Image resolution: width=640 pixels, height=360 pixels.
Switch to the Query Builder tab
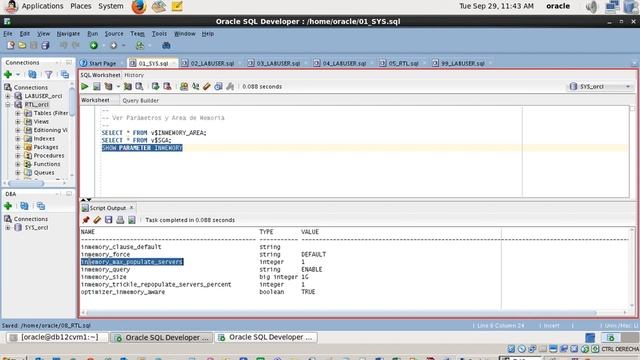(140, 100)
